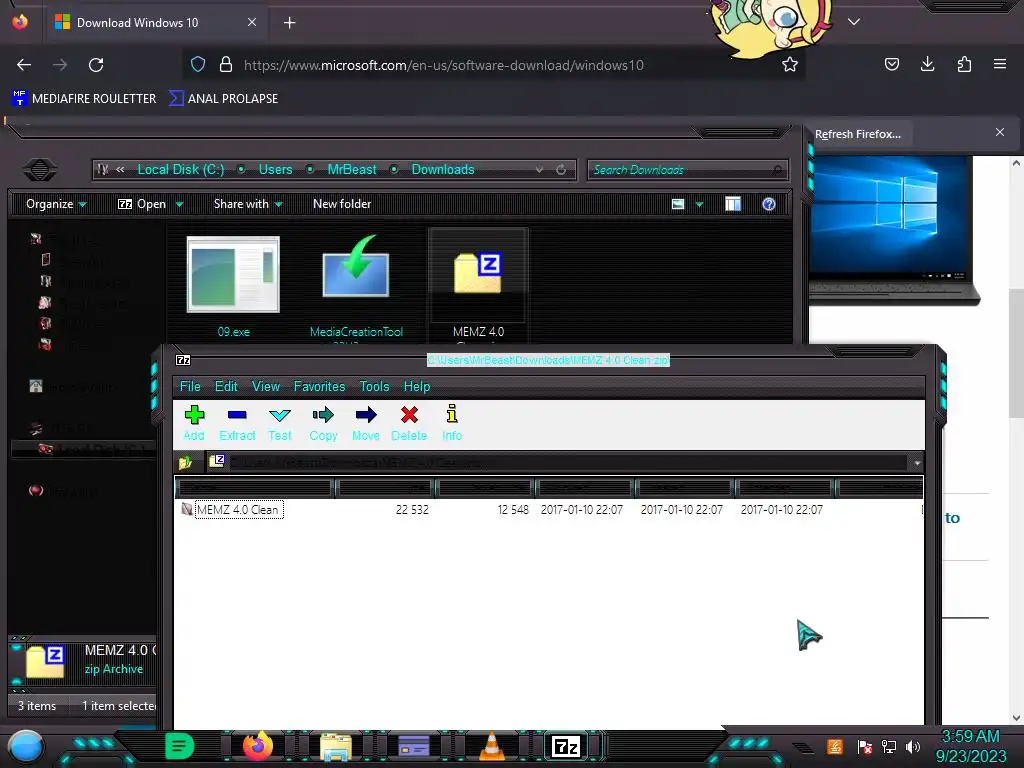Select MEMZ 4.0 Clean row in 7-Zip
Image resolution: width=1024 pixels, height=768 pixels.
click(x=549, y=509)
